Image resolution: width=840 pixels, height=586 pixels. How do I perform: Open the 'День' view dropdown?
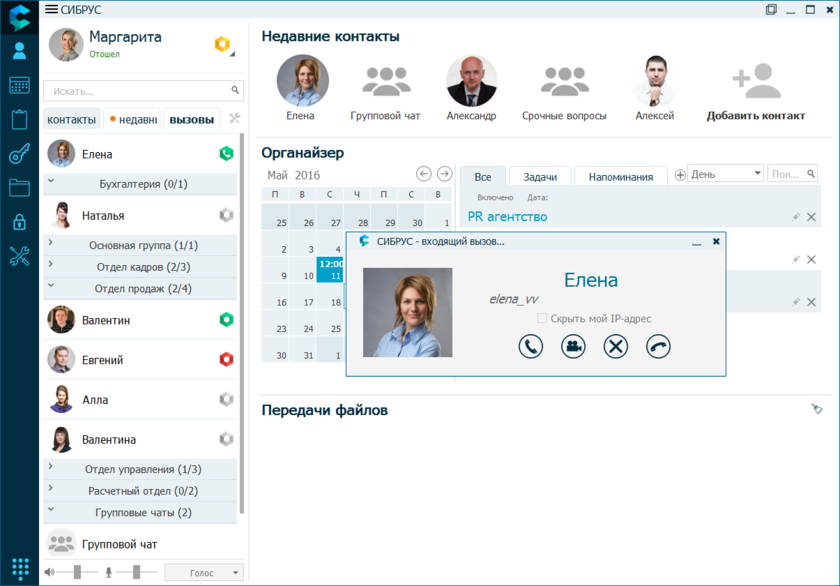click(x=726, y=174)
